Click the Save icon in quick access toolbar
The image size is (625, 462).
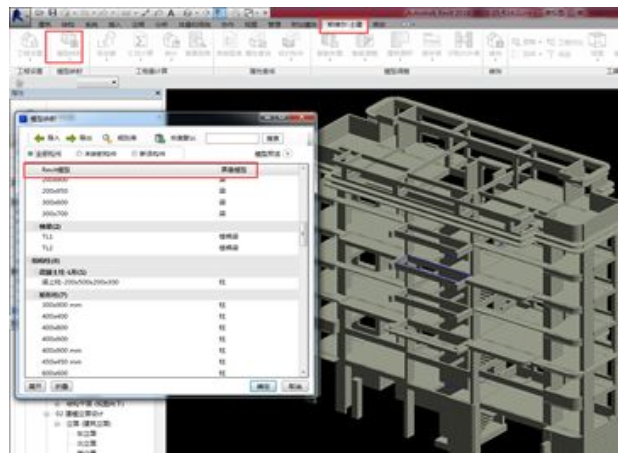click(52, 13)
